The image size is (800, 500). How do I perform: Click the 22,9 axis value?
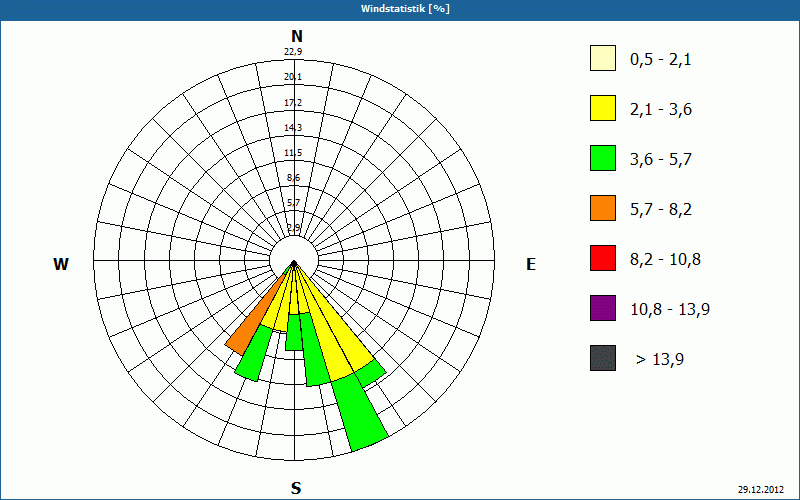tap(293, 52)
